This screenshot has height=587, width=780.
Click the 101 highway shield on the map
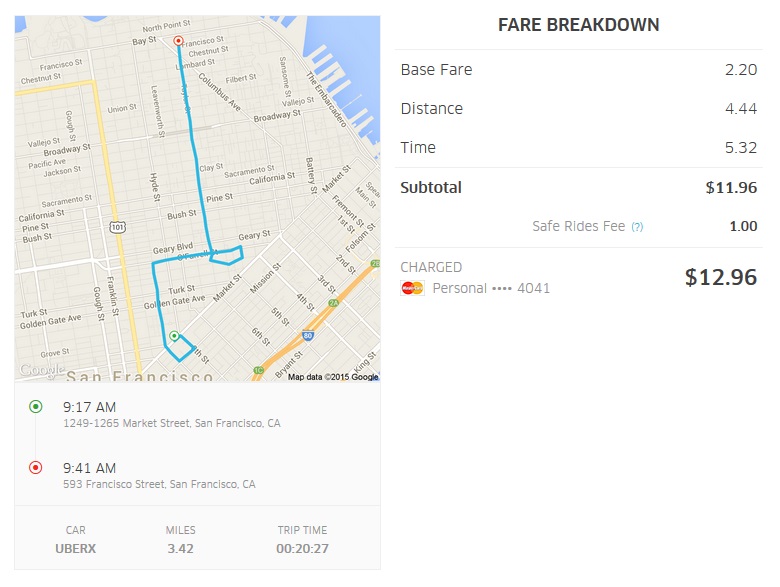click(x=119, y=227)
